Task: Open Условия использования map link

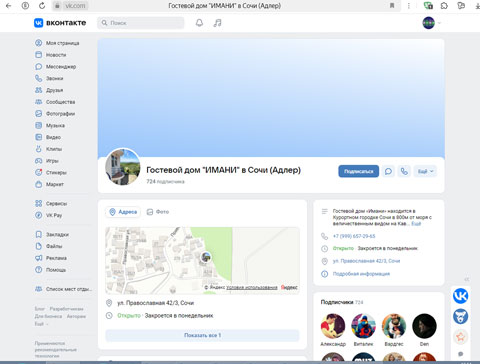Action: [x=252, y=287]
